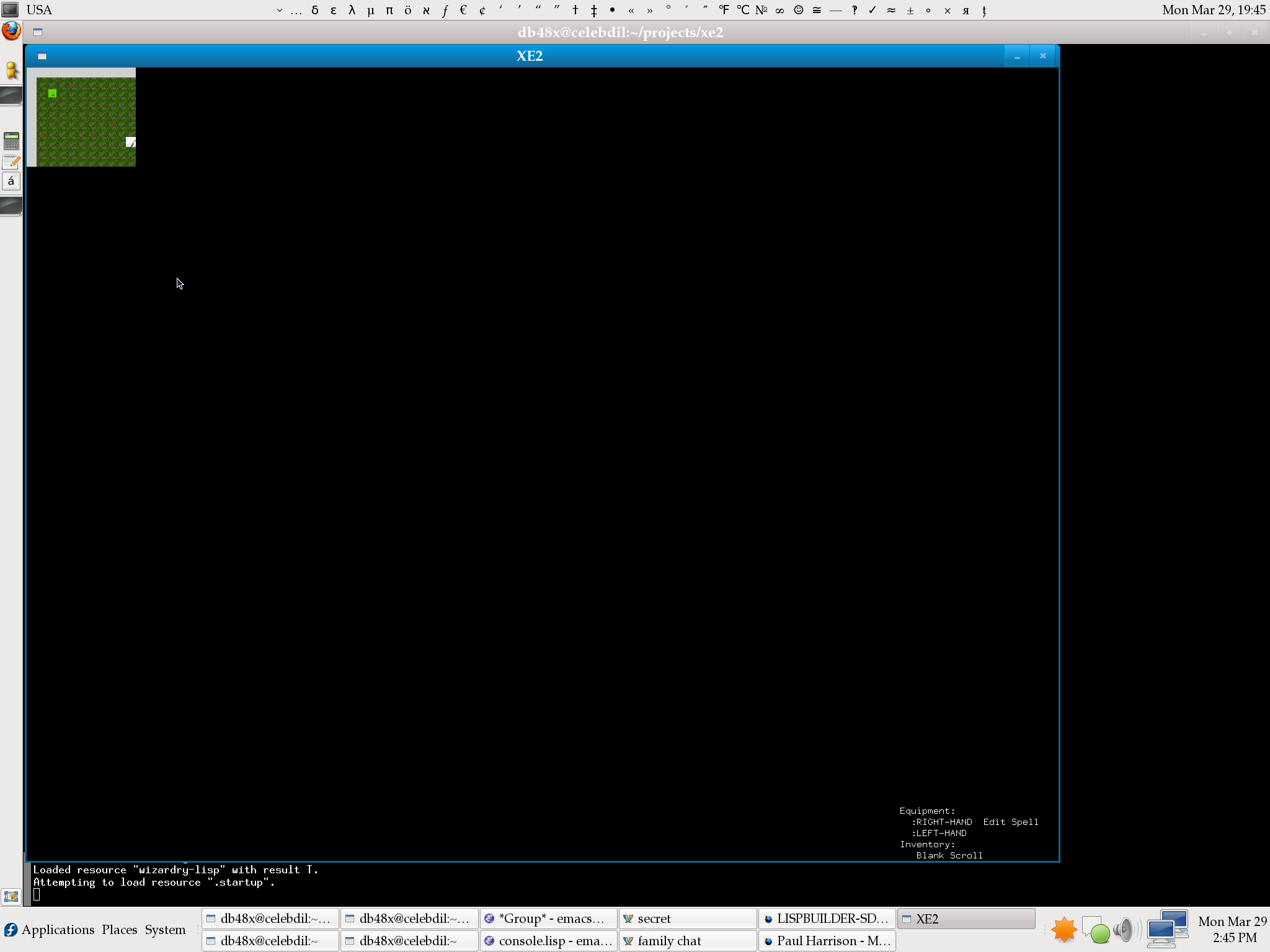Open the network connection tray icon

coord(1167,928)
